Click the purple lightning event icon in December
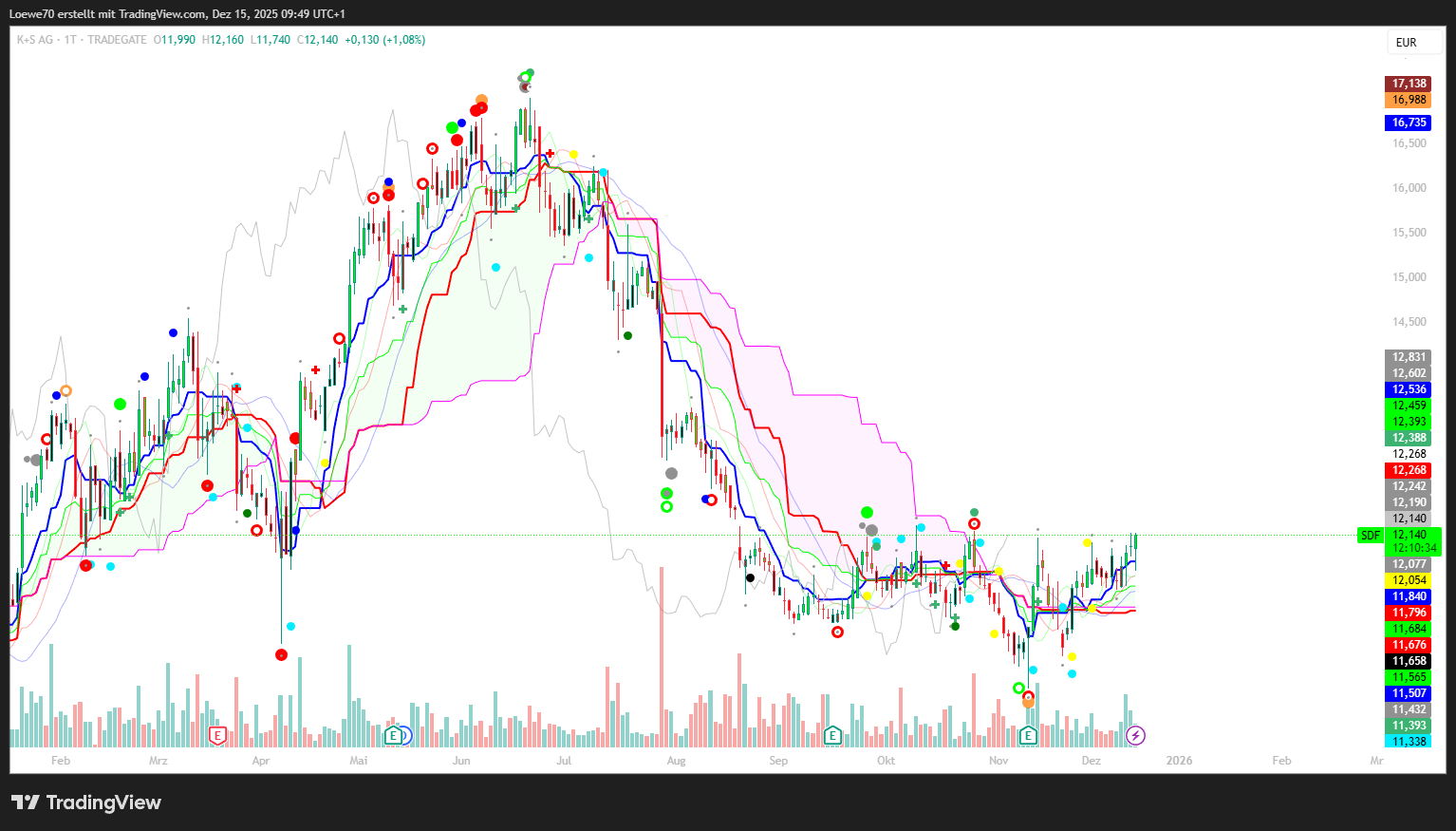This screenshot has width=1456, height=831. pyautogui.click(x=1135, y=735)
